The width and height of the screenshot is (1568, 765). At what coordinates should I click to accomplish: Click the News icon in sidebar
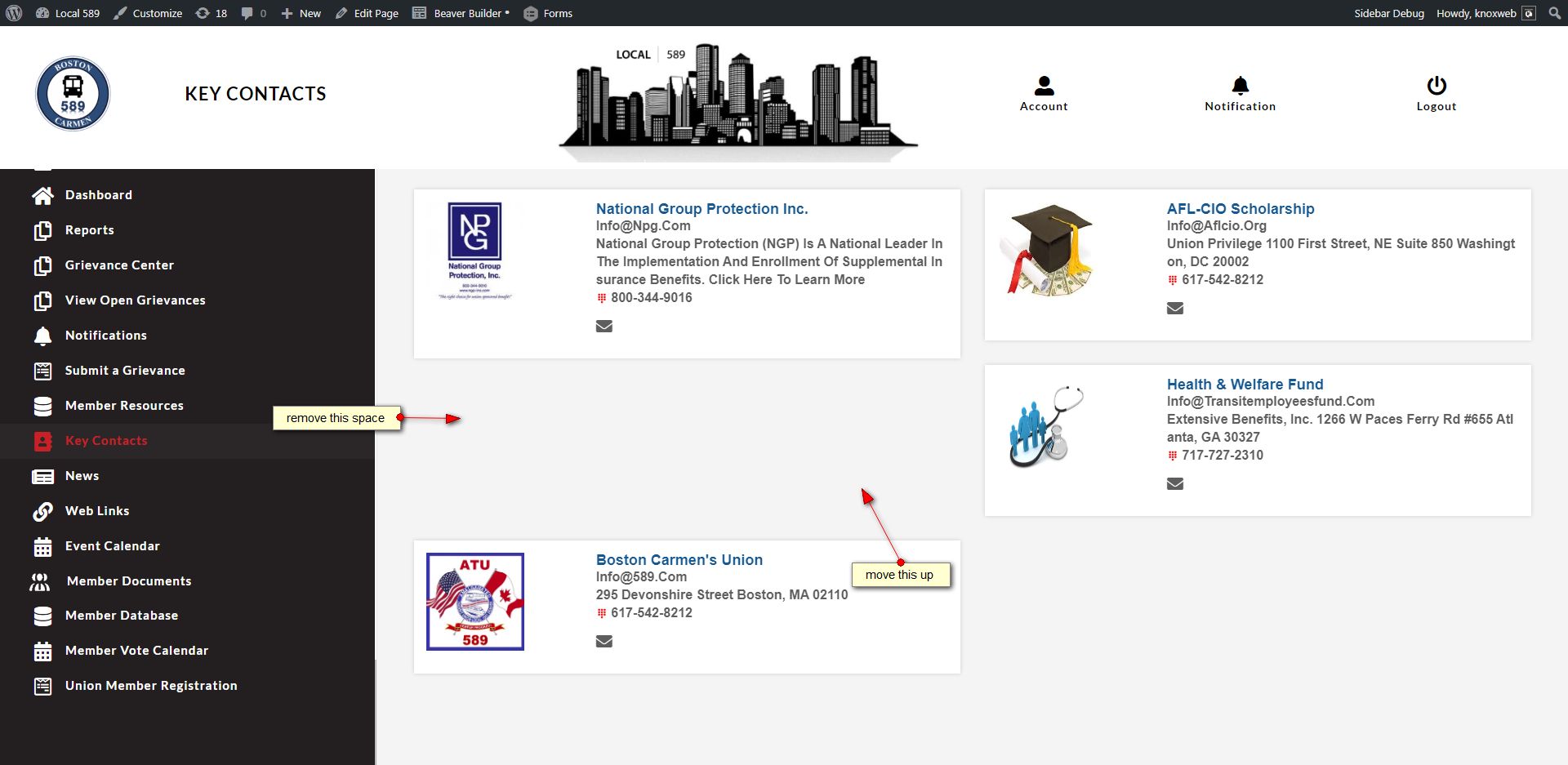(42, 476)
